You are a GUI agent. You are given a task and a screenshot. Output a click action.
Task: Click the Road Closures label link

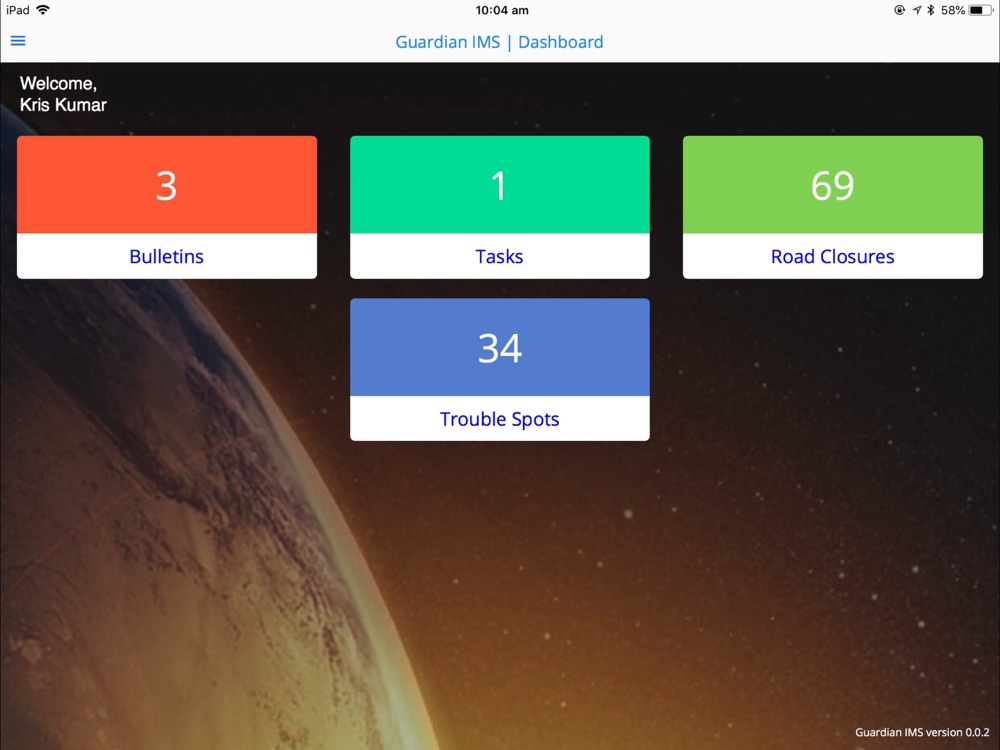click(x=833, y=256)
